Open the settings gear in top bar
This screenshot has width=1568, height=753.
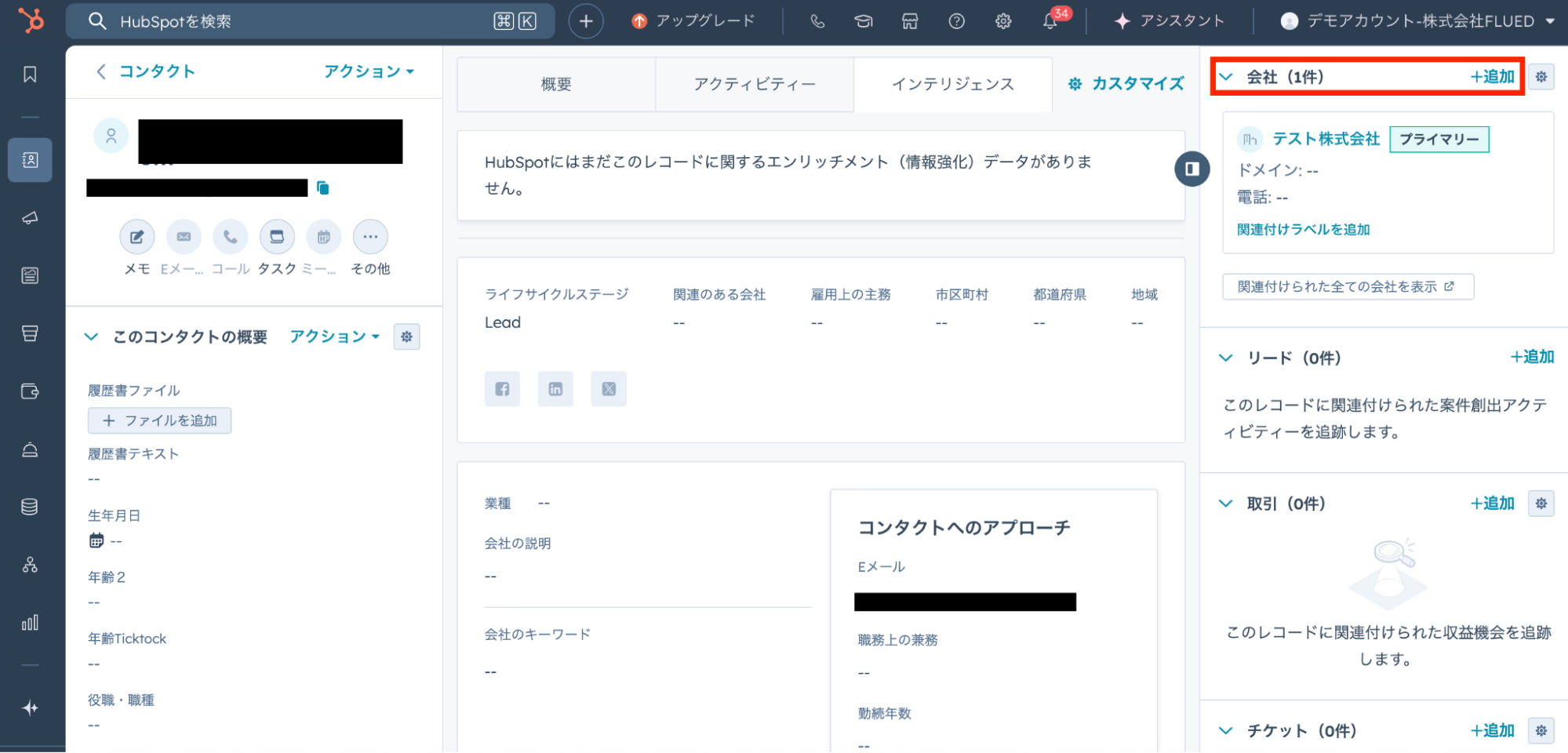(x=1003, y=21)
